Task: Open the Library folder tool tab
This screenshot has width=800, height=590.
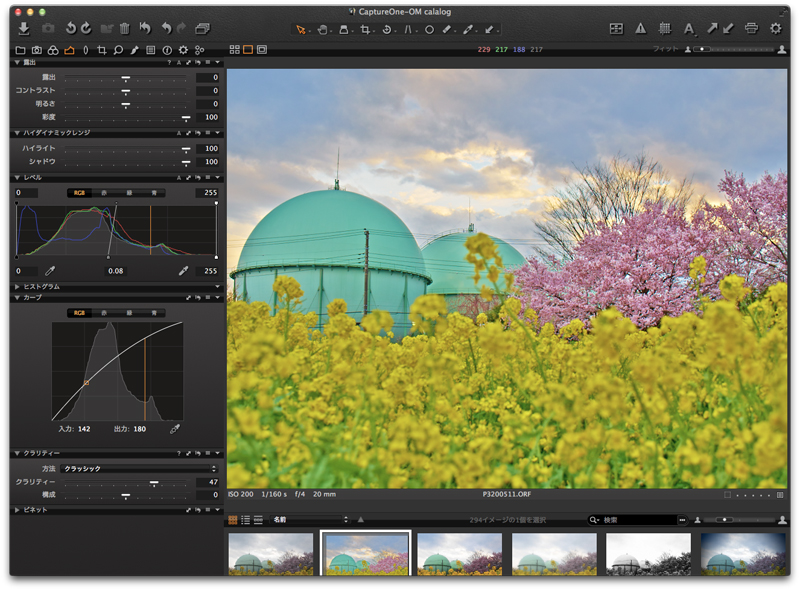Action: coord(21,49)
